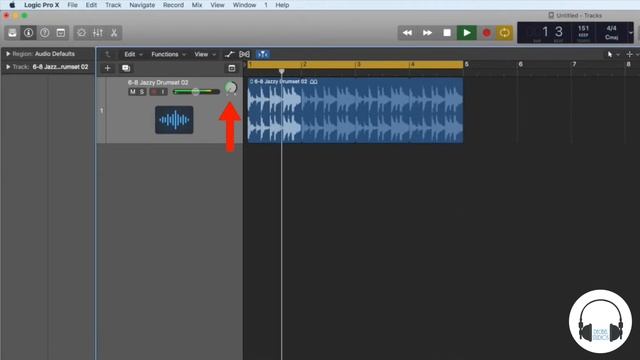Open the tracks area Edit menu

[x=133, y=54]
